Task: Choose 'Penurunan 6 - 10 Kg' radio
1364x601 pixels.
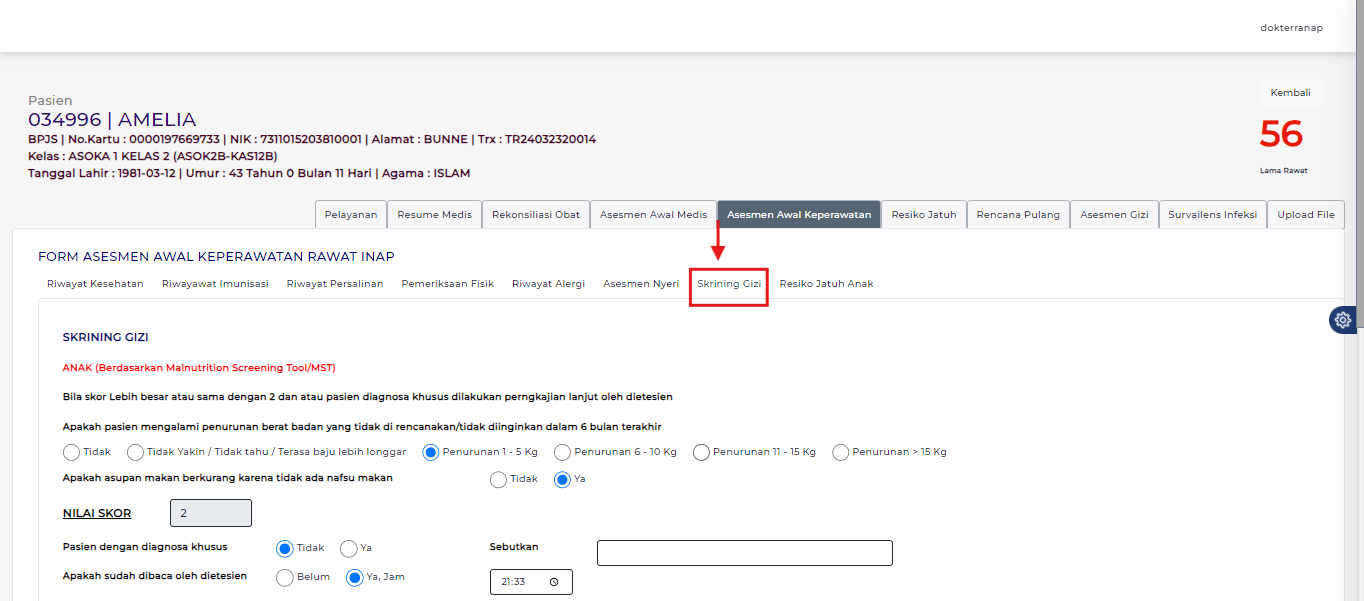Action: 562,452
